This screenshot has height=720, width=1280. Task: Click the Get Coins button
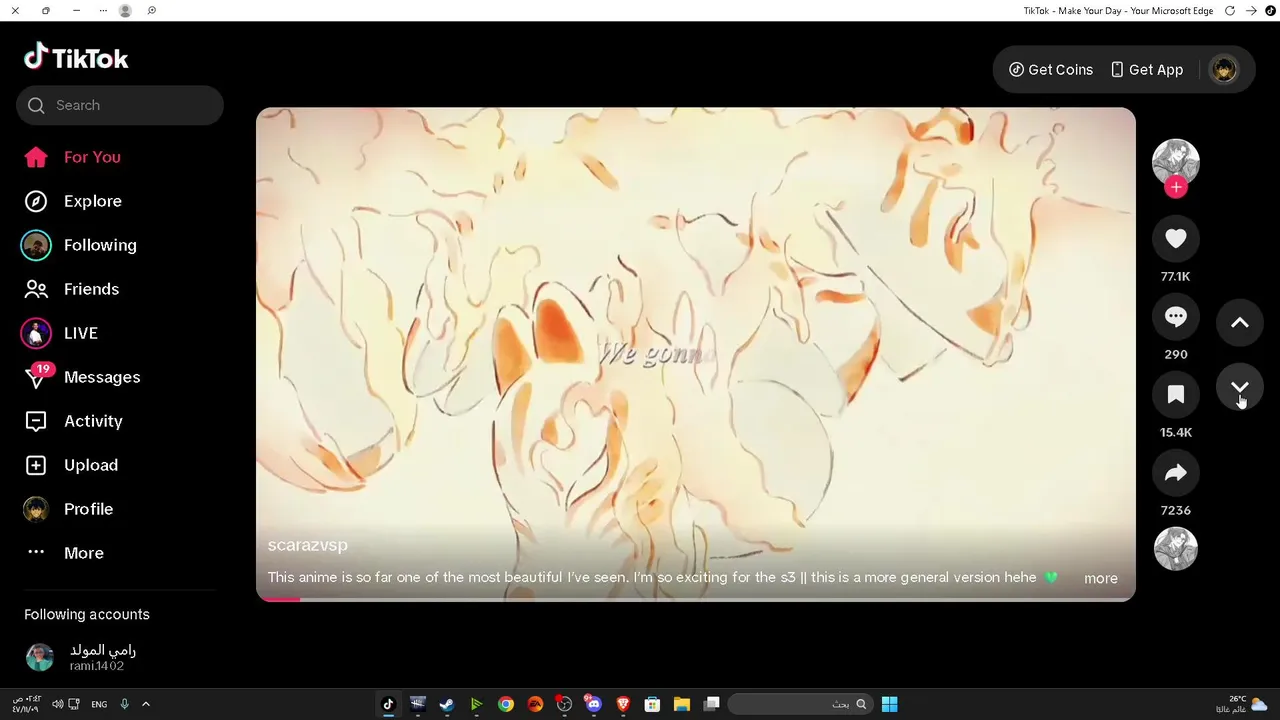pyautogui.click(x=1051, y=69)
